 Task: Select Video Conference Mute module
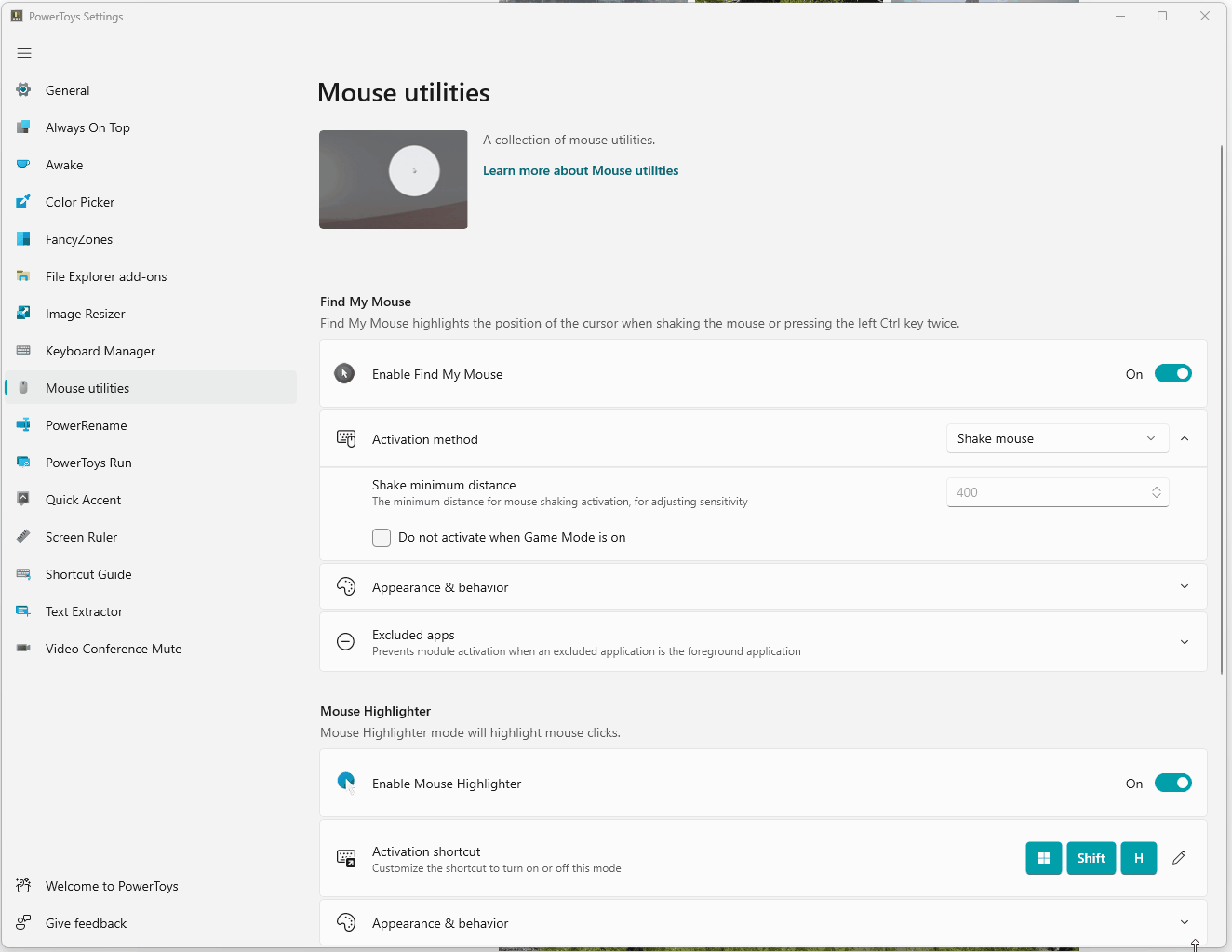coord(114,648)
